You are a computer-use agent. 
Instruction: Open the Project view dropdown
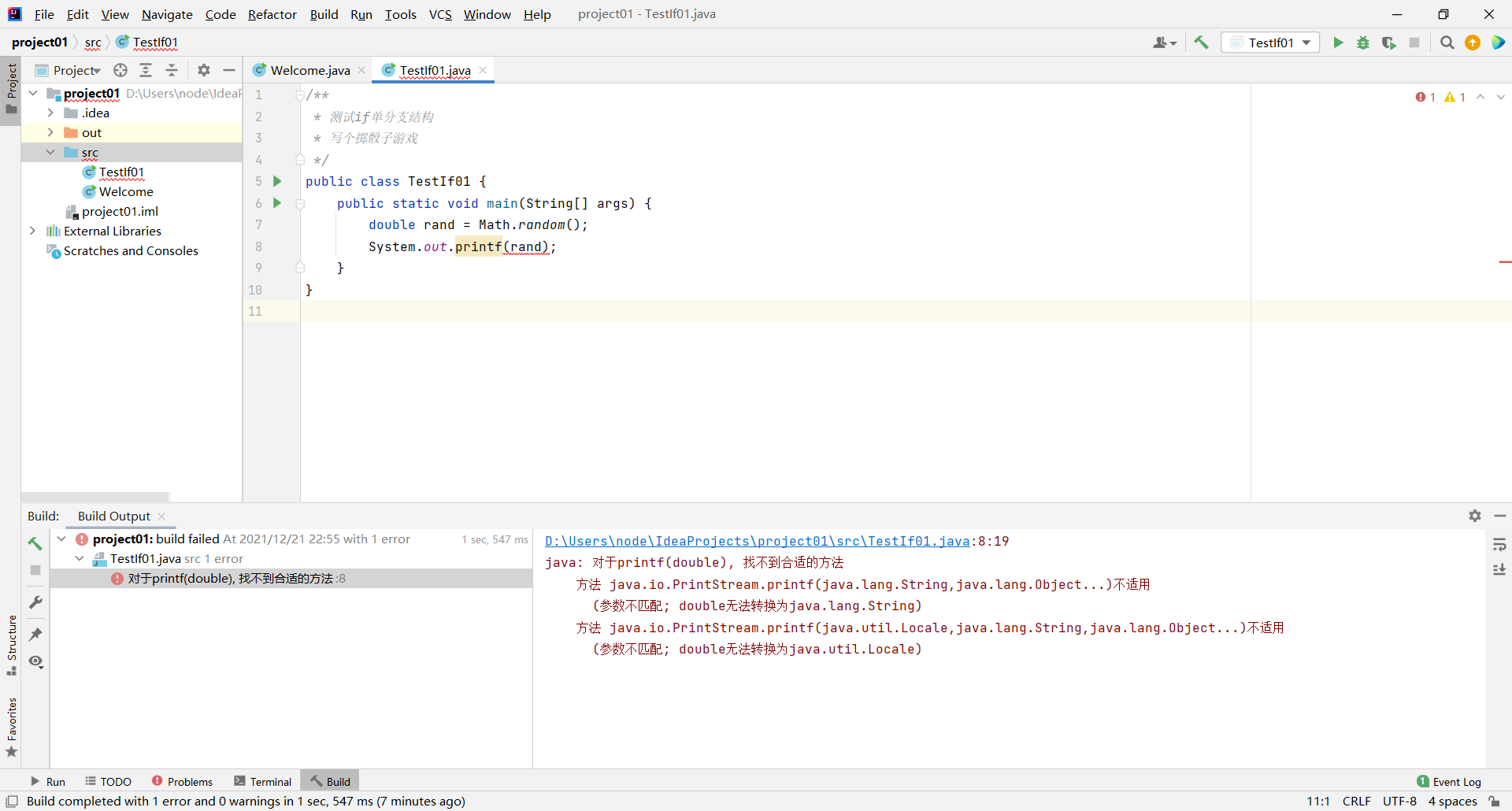[x=69, y=70]
